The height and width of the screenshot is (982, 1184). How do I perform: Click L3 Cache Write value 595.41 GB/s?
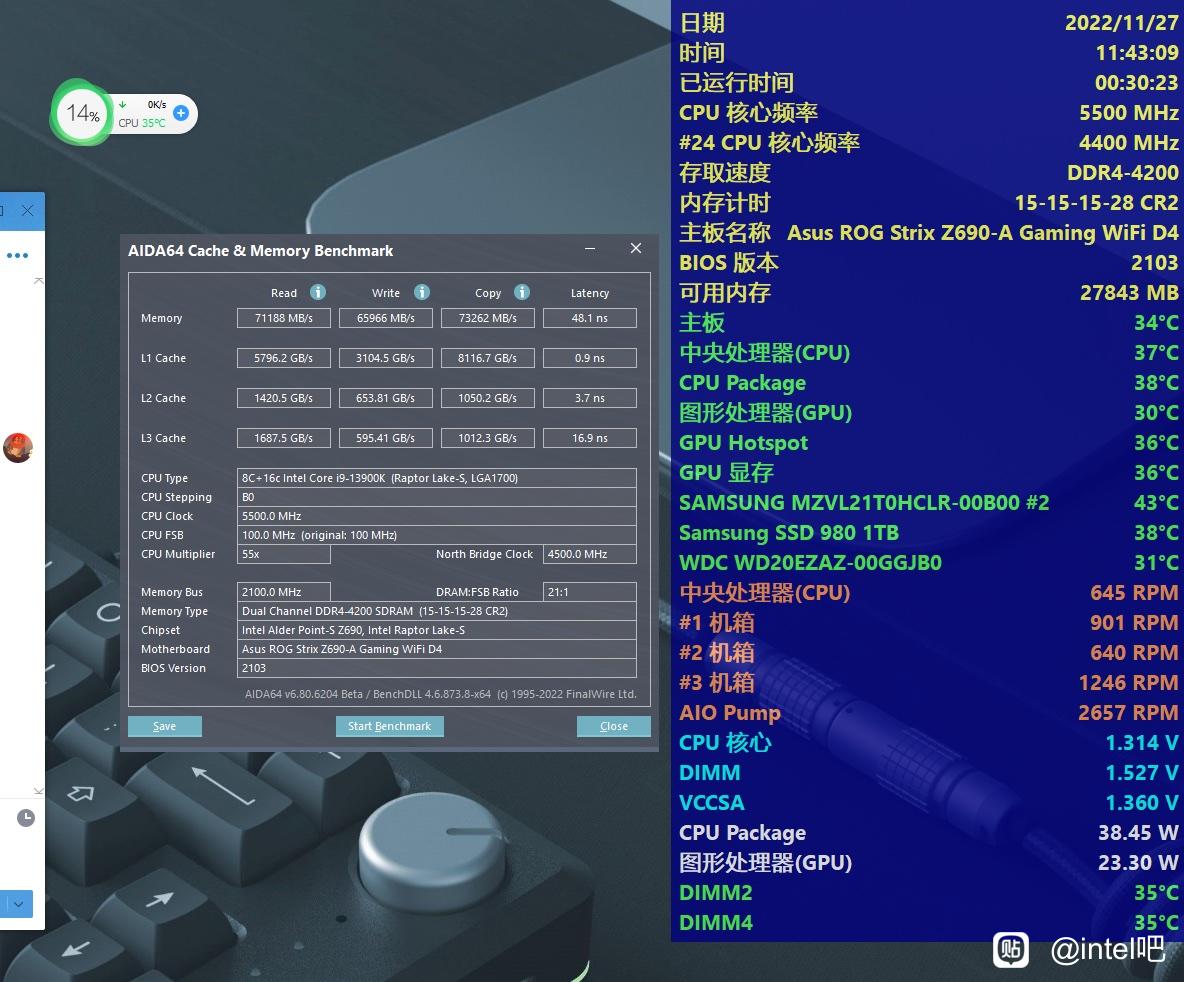click(386, 438)
